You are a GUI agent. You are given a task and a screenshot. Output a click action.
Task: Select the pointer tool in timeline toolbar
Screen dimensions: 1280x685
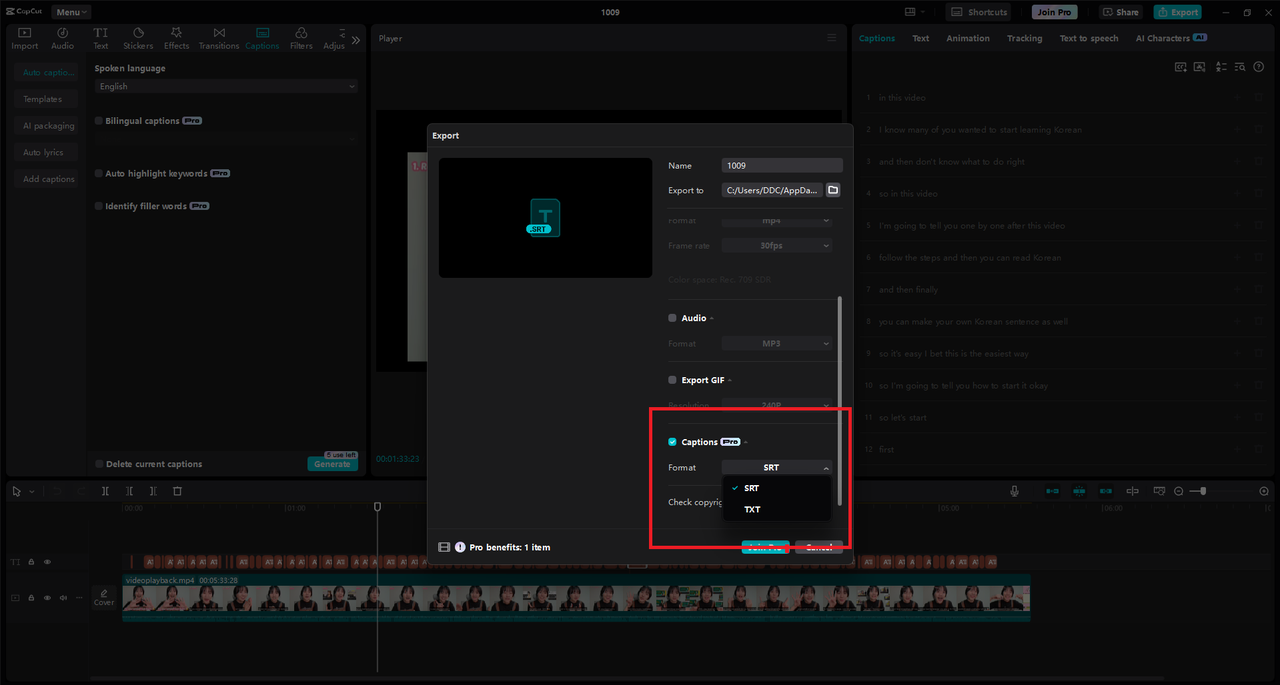16,491
